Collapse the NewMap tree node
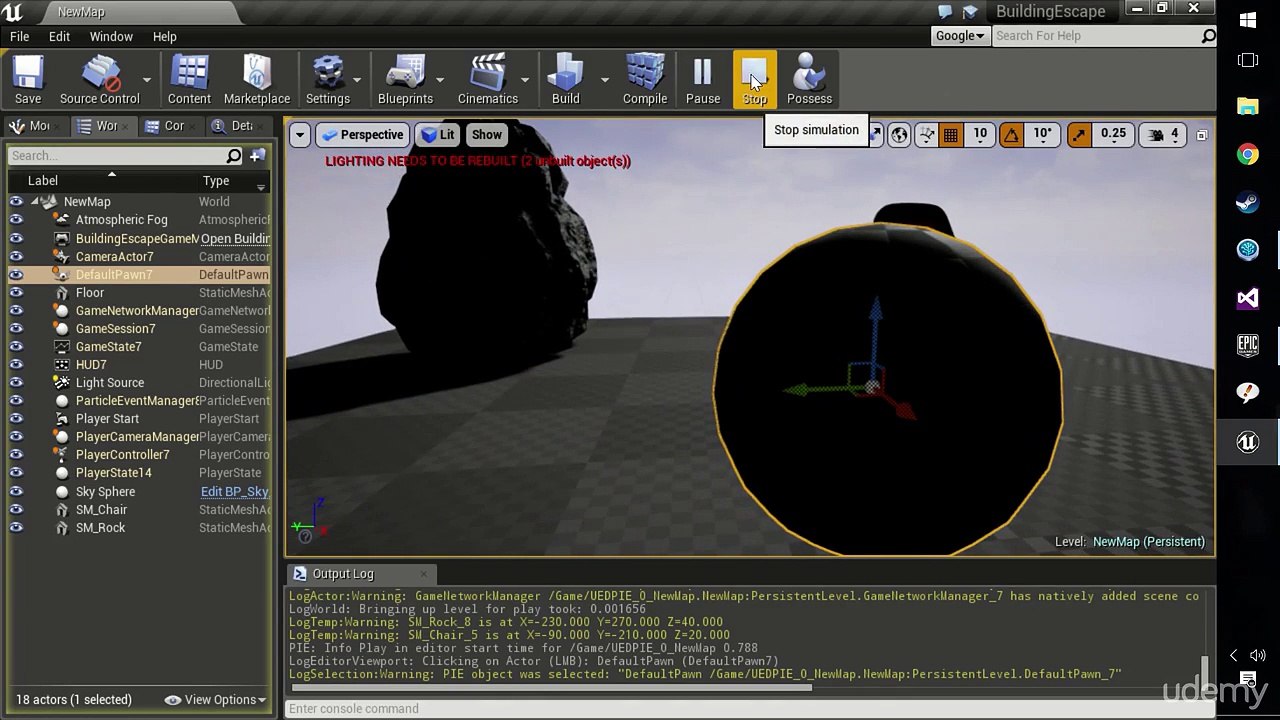Viewport: 1280px width, 720px height. [35, 201]
